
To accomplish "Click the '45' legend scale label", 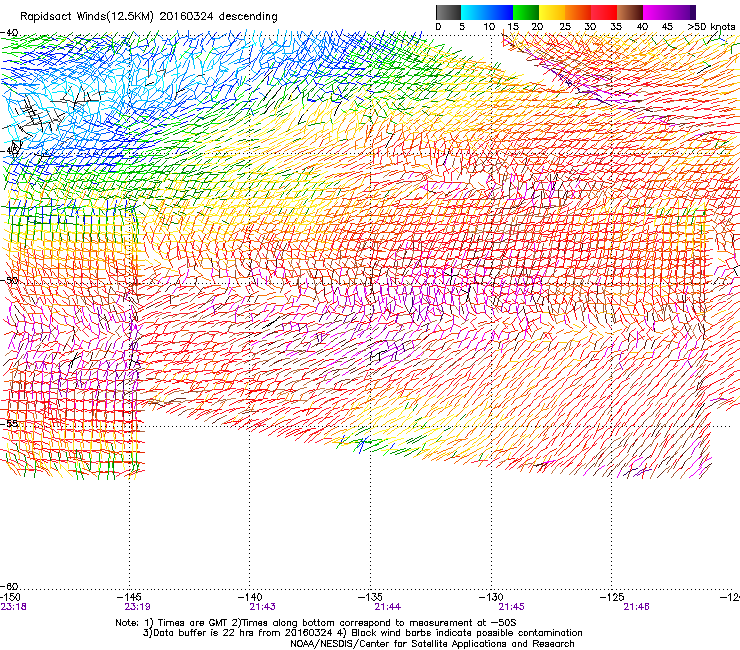I will tap(667, 27).
